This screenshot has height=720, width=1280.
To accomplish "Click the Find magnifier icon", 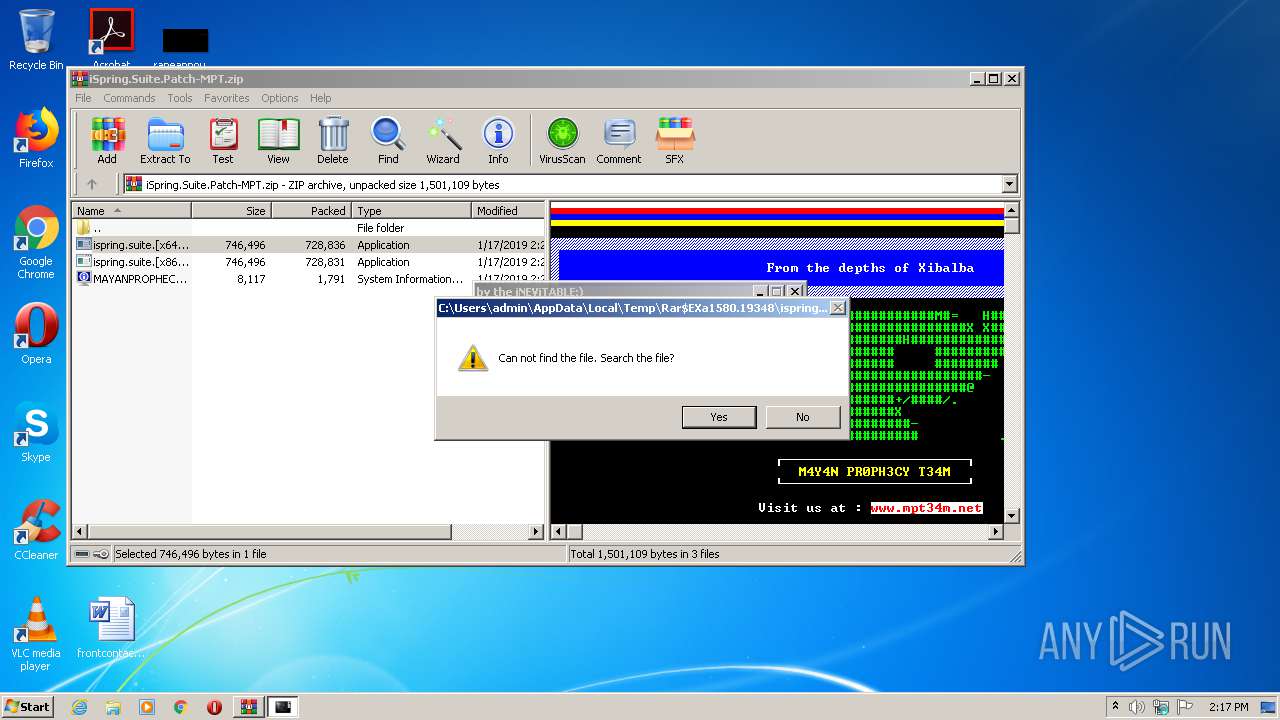I will [388, 140].
